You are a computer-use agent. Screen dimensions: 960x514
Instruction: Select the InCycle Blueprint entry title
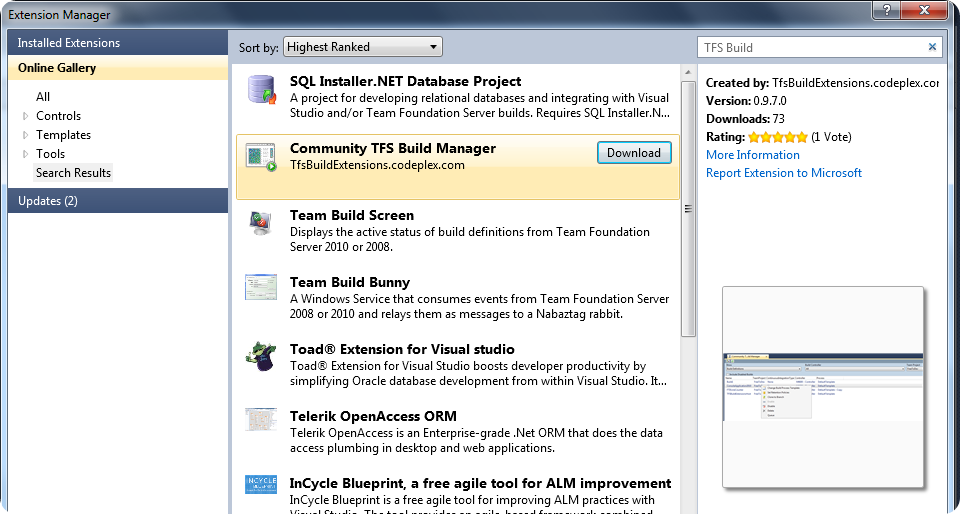point(481,483)
